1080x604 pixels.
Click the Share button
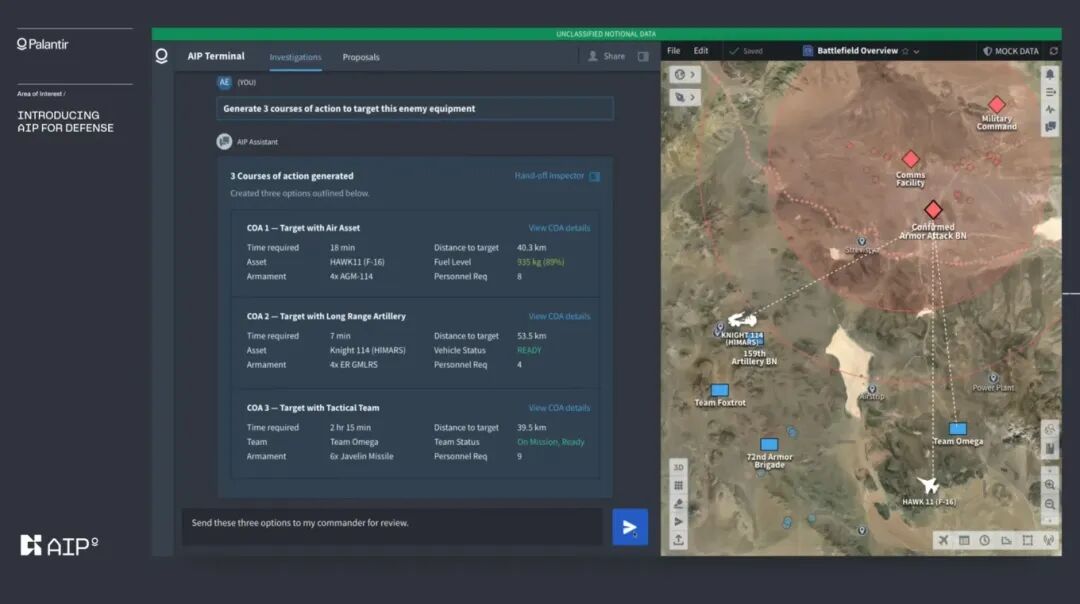point(607,56)
